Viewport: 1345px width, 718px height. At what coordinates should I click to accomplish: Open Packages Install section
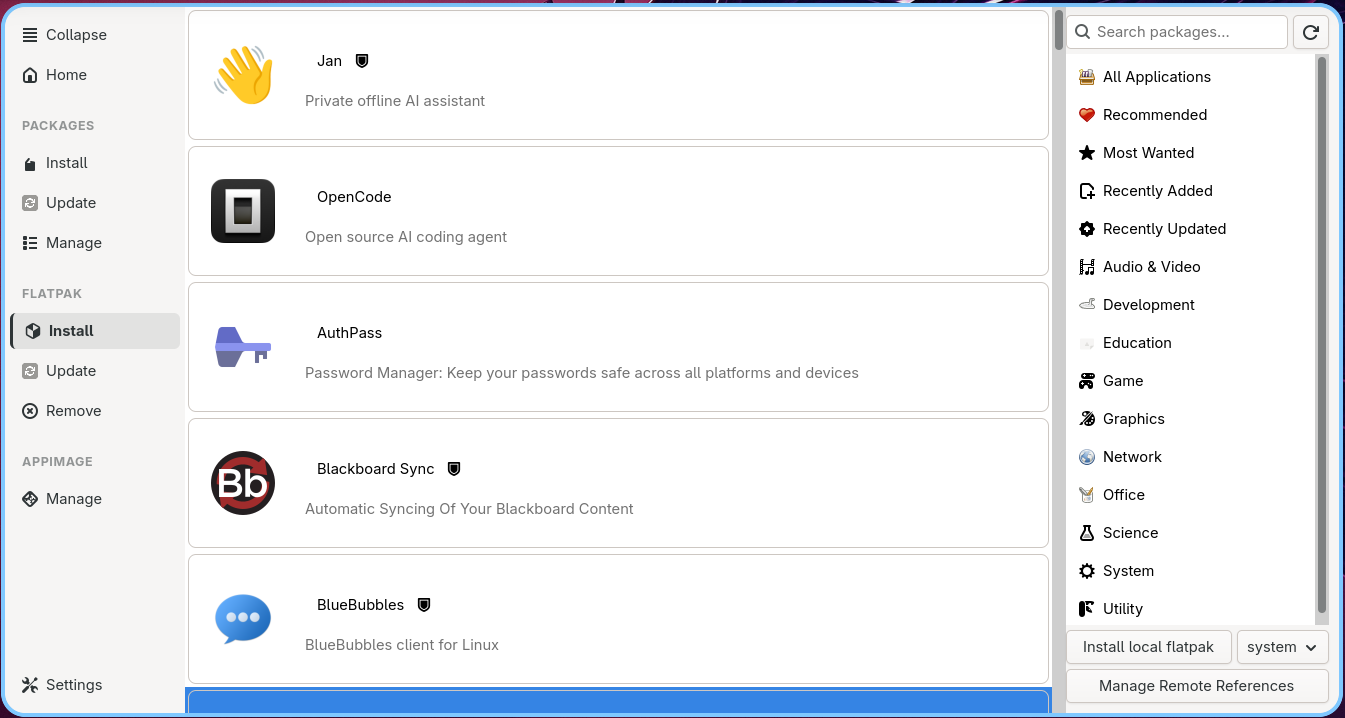(95, 163)
